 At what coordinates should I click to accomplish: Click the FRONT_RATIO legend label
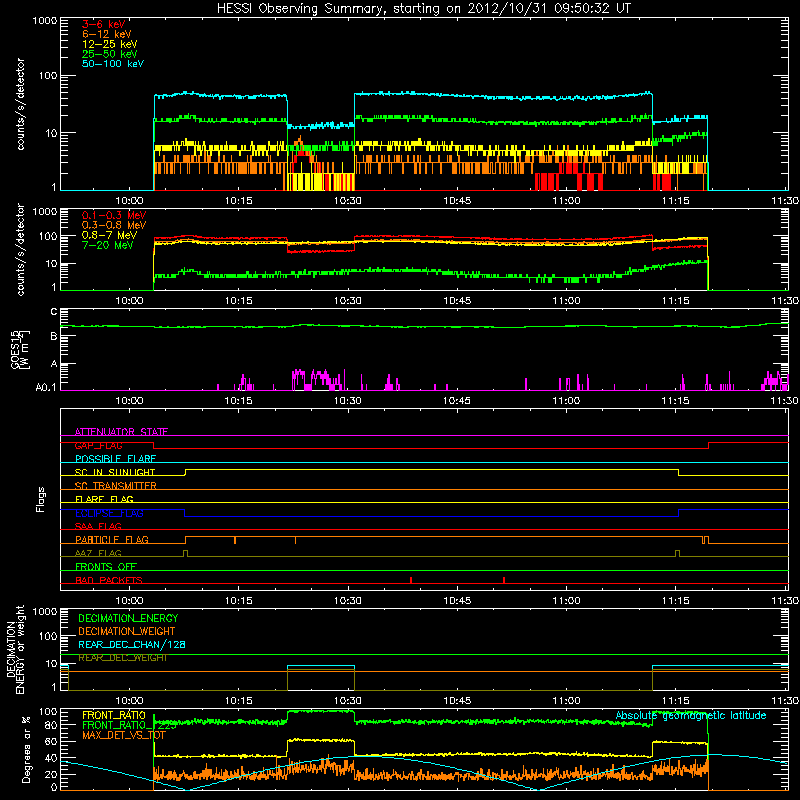[114, 715]
